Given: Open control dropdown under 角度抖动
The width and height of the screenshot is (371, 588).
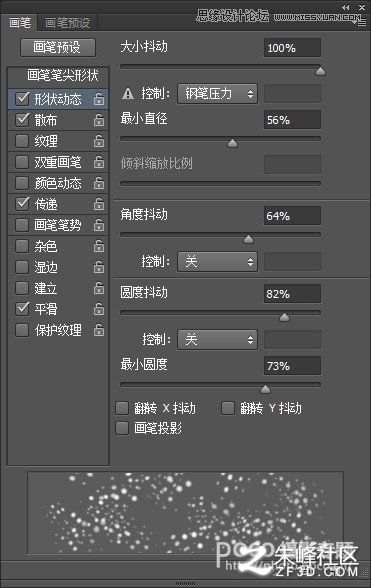Looking at the screenshot, I should coord(218,261).
